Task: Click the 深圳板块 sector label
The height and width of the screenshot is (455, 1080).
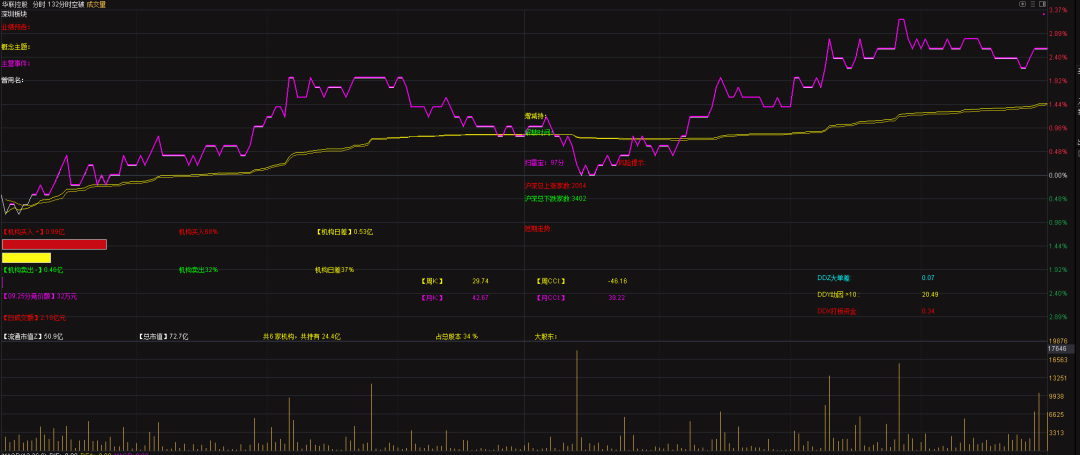Action: coord(14,15)
